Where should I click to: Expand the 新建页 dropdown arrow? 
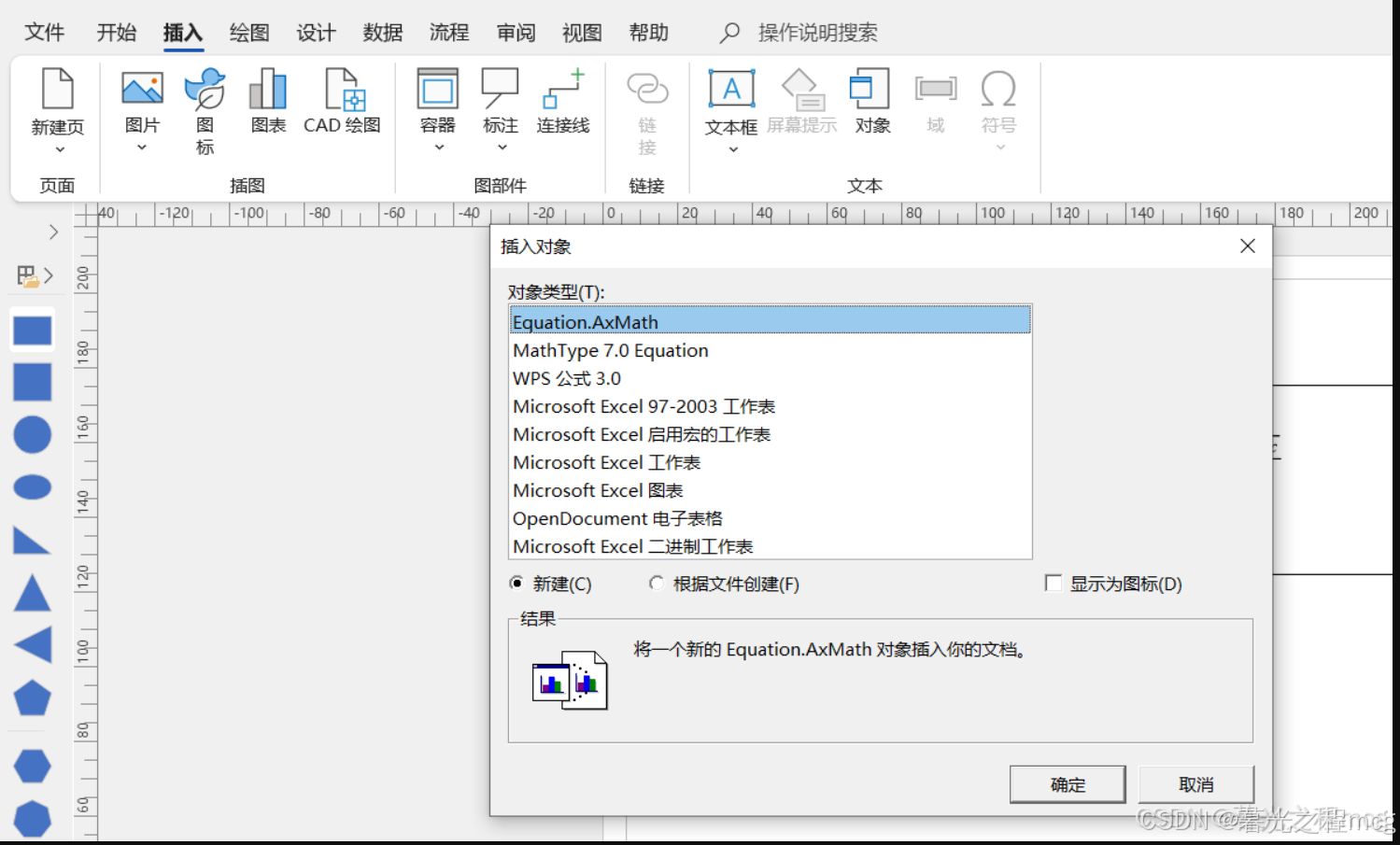59,149
